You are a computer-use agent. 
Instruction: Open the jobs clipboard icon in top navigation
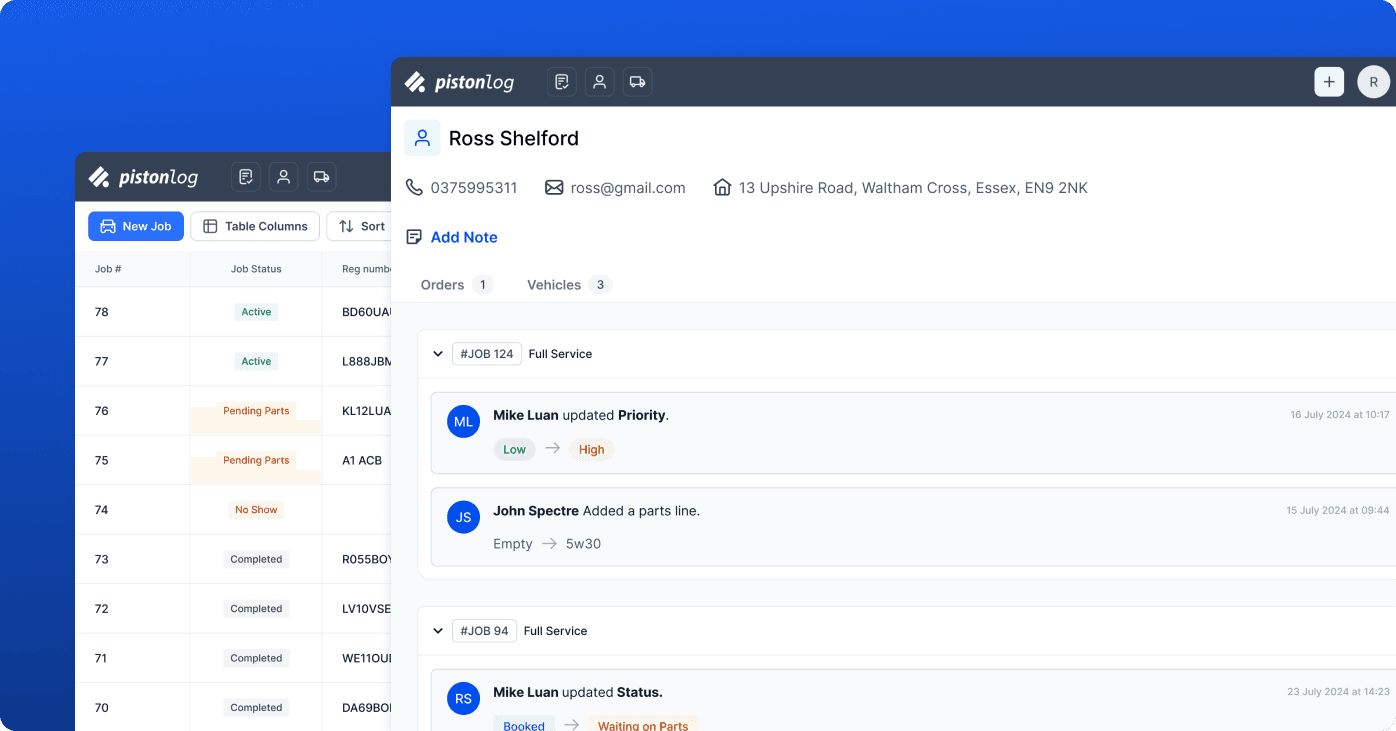[x=561, y=81]
